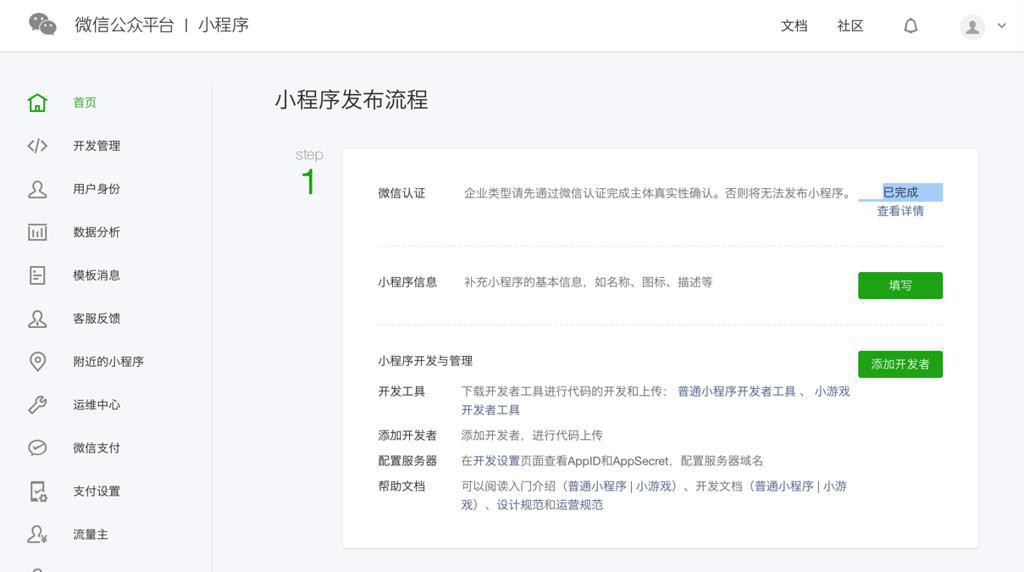Expand the account dropdown arrow
This screenshot has width=1024, height=572.
pyautogui.click(x=1002, y=25)
